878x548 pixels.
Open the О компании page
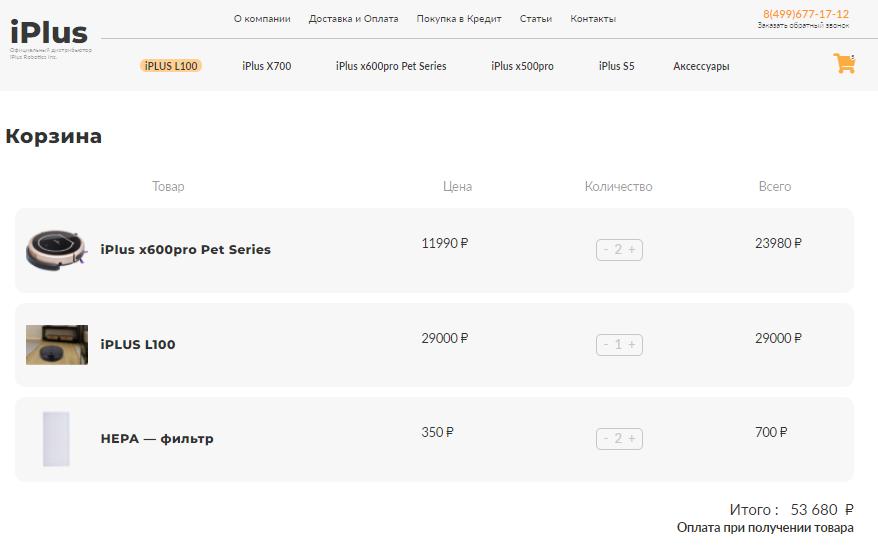click(262, 19)
